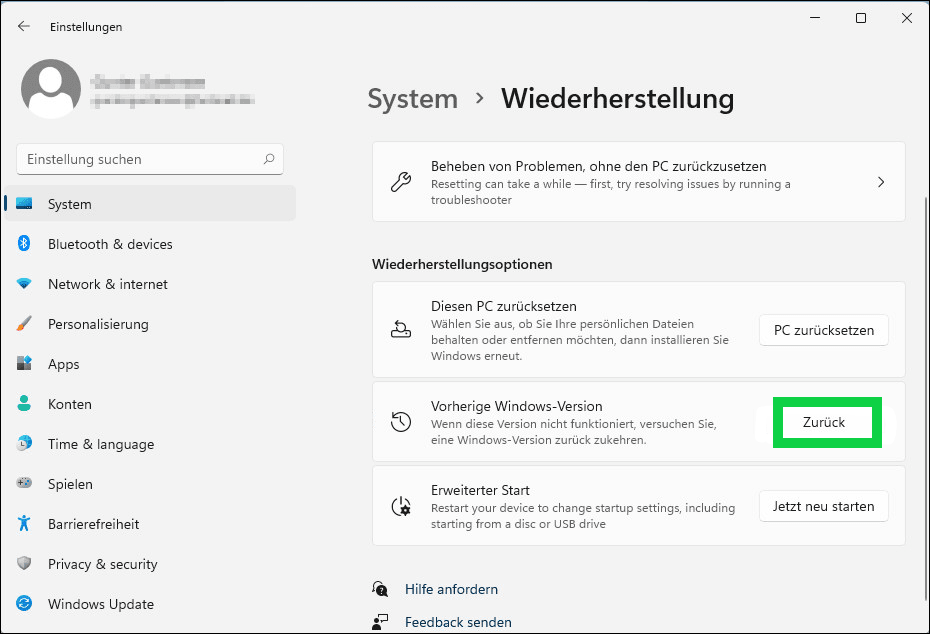
Task: Click the Personalisierung paintbrush icon
Action: click(24, 324)
